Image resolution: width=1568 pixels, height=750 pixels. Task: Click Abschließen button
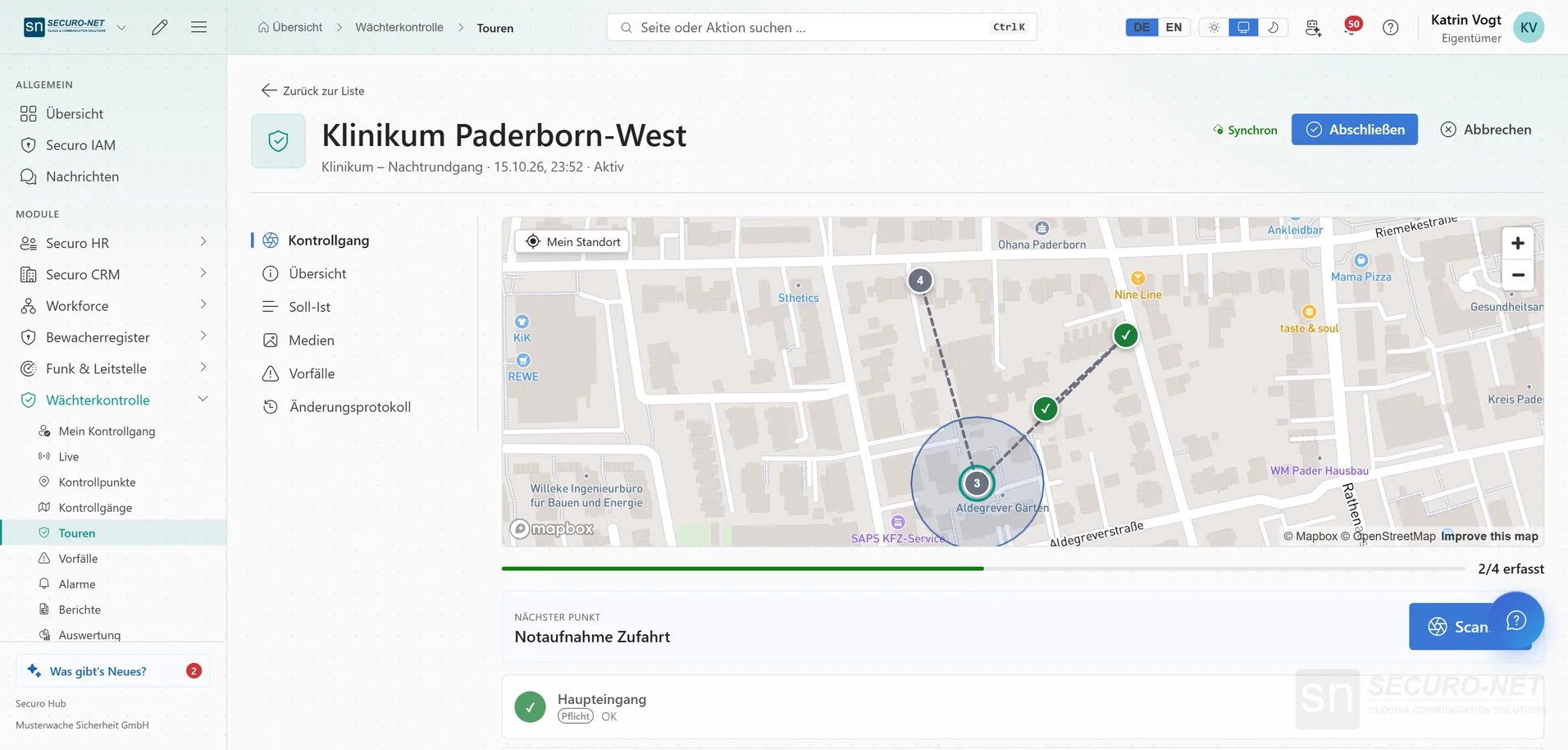pyautogui.click(x=1354, y=130)
